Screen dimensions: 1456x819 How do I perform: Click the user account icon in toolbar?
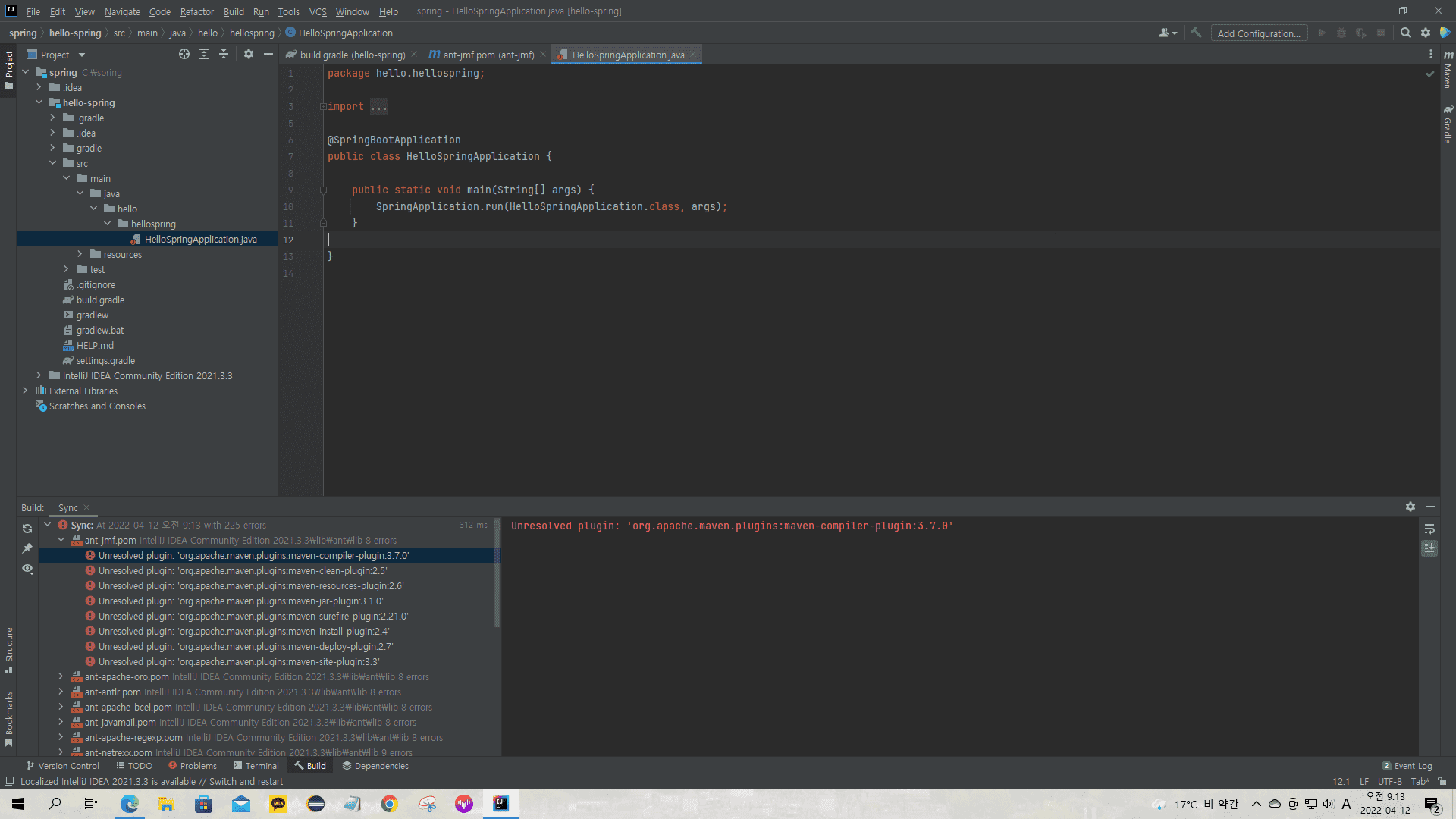point(1167,33)
